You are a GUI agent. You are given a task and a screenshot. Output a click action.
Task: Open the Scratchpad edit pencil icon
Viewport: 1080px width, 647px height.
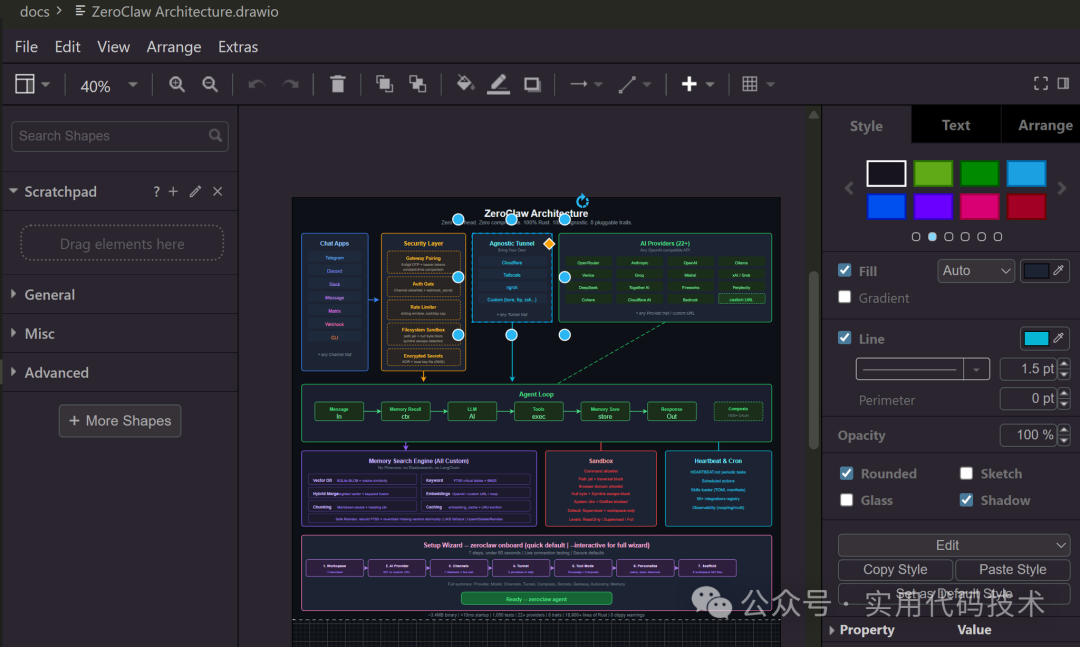tap(194, 191)
